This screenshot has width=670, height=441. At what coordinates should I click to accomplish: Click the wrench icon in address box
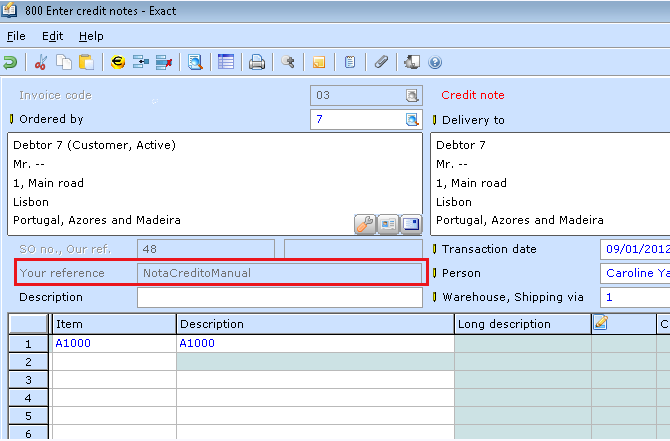point(365,224)
